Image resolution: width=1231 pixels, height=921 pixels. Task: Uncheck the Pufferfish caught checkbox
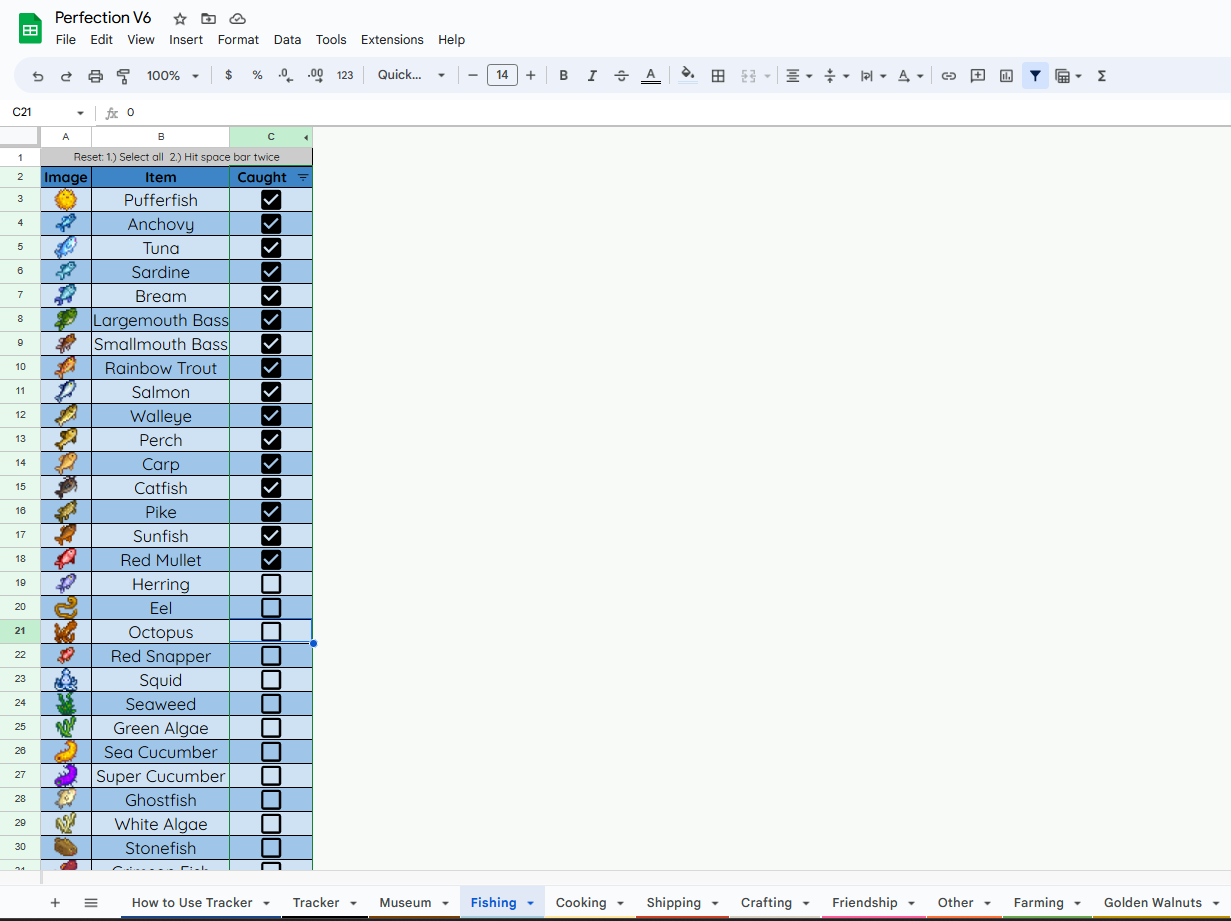click(271, 200)
